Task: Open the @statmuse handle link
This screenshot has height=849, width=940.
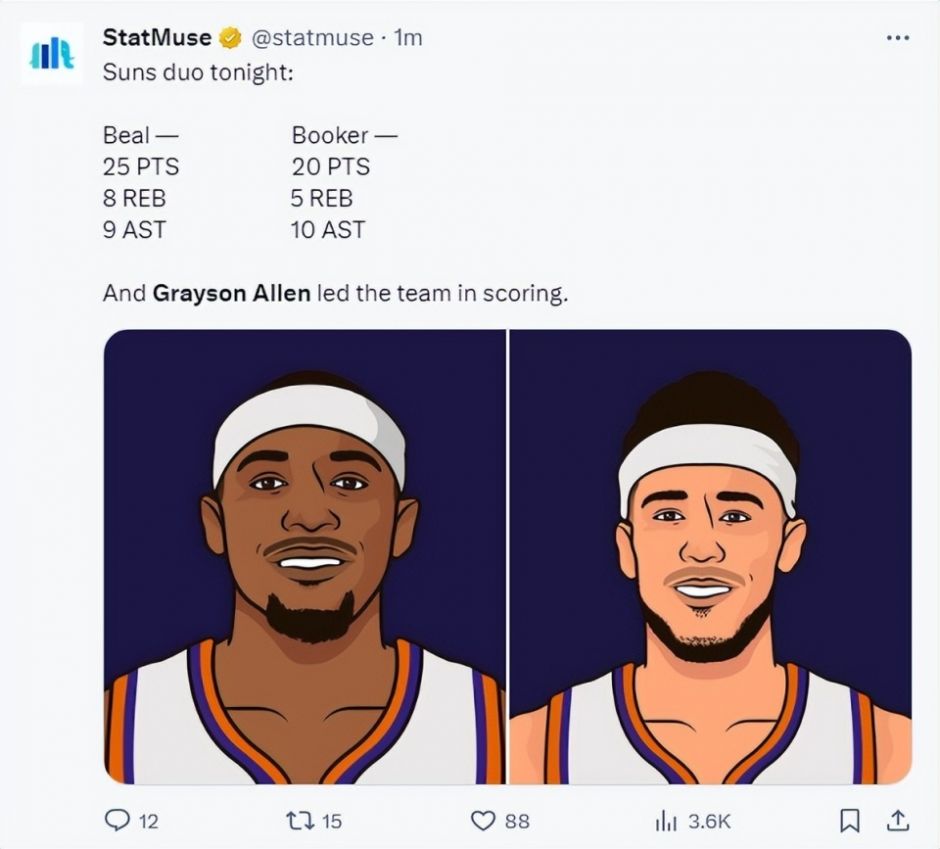Action: [311, 38]
